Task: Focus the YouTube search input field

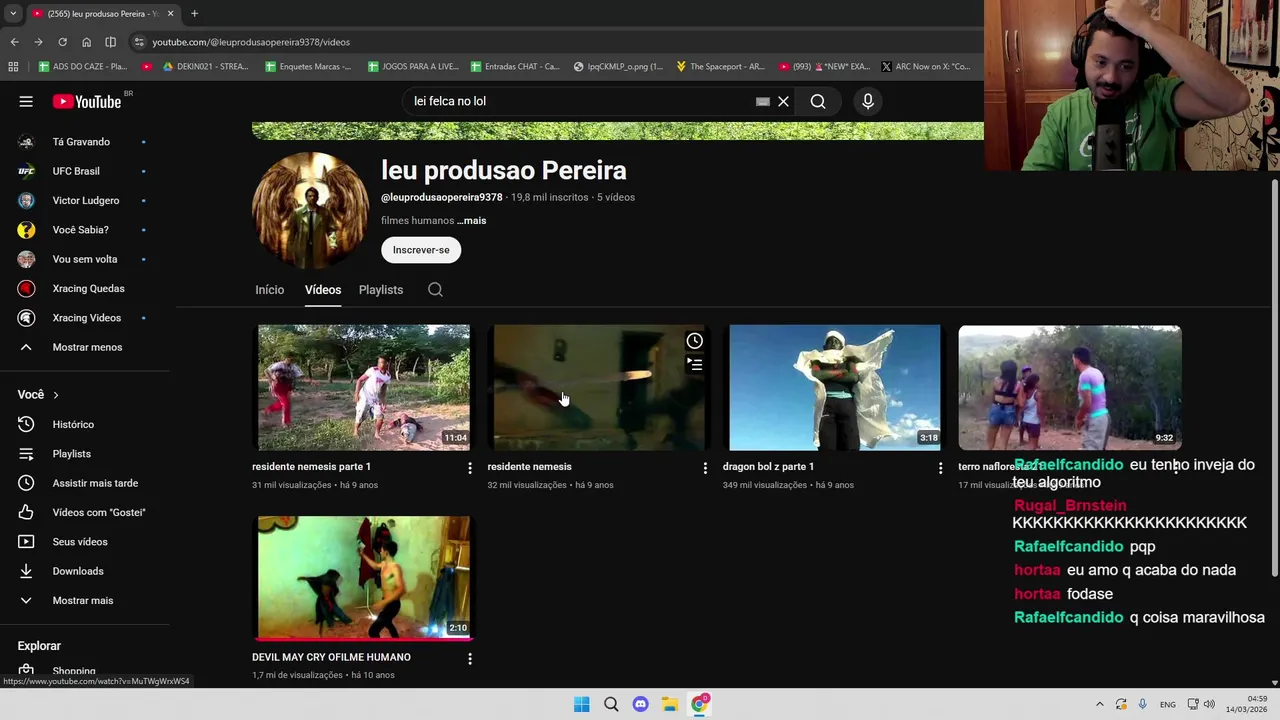Action: click(x=580, y=101)
